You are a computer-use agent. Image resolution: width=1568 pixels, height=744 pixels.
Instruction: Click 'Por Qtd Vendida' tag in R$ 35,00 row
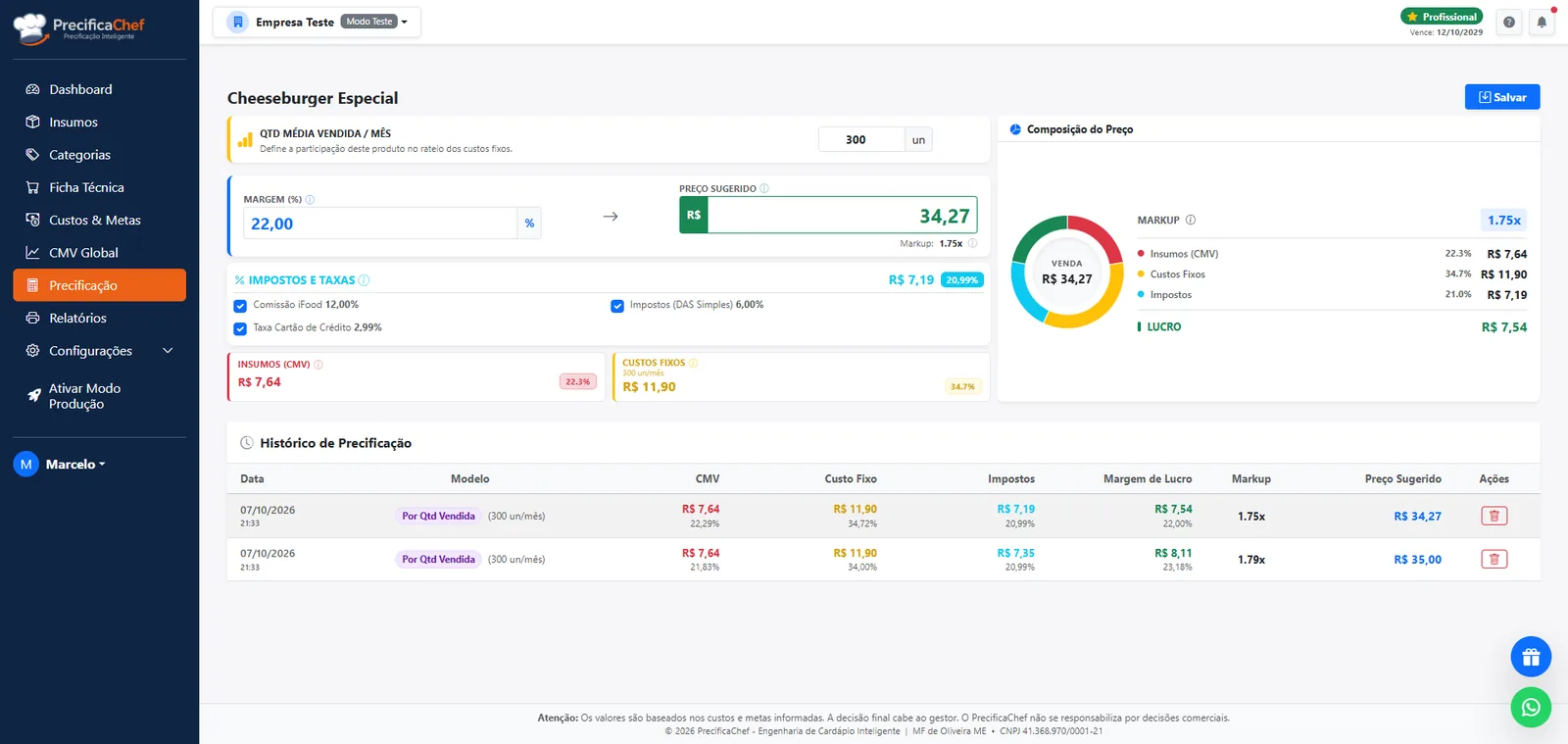438,559
